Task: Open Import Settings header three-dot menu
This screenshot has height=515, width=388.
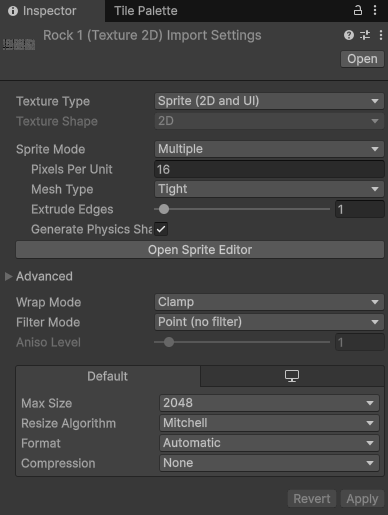Action: (x=381, y=35)
